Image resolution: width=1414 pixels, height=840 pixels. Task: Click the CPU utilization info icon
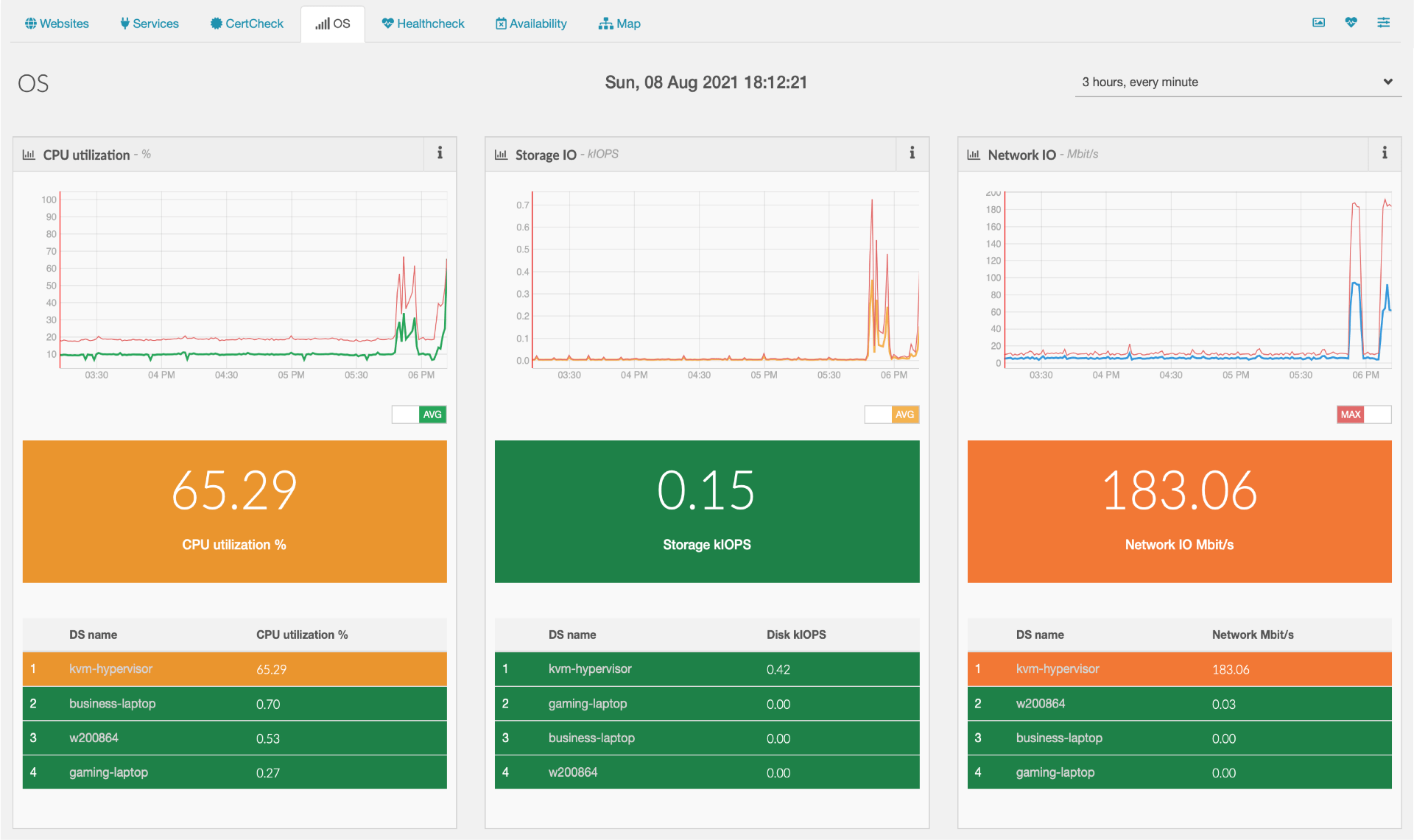440,153
